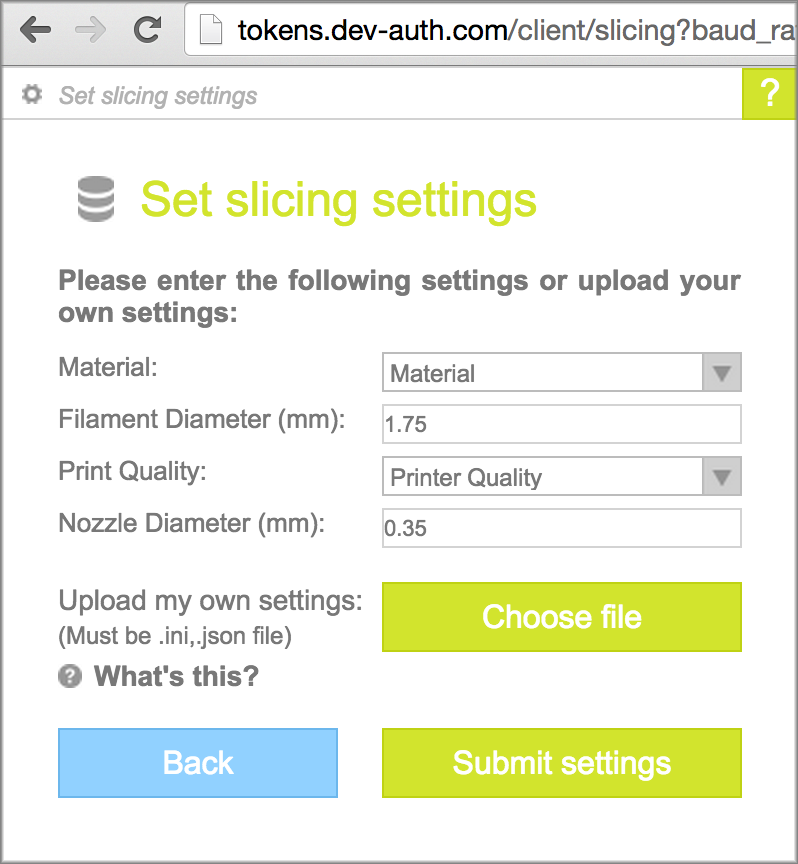Image resolution: width=798 pixels, height=864 pixels.
Task: Click the browser back arrow
Action: click(x=36, y=30)
